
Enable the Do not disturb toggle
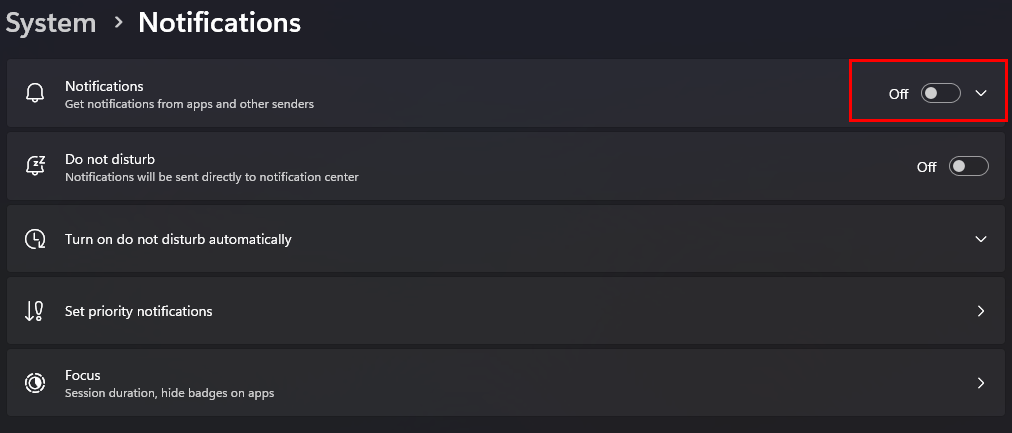point(968,166)
